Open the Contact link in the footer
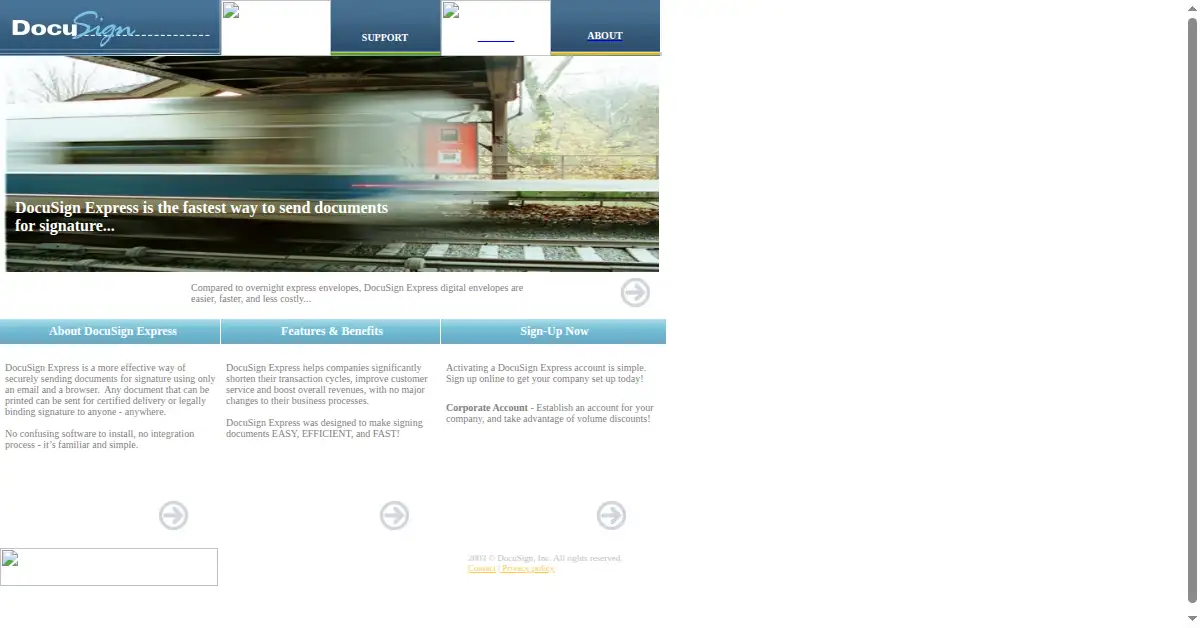This screenshot has width=1200, height=628. (482, 569)
